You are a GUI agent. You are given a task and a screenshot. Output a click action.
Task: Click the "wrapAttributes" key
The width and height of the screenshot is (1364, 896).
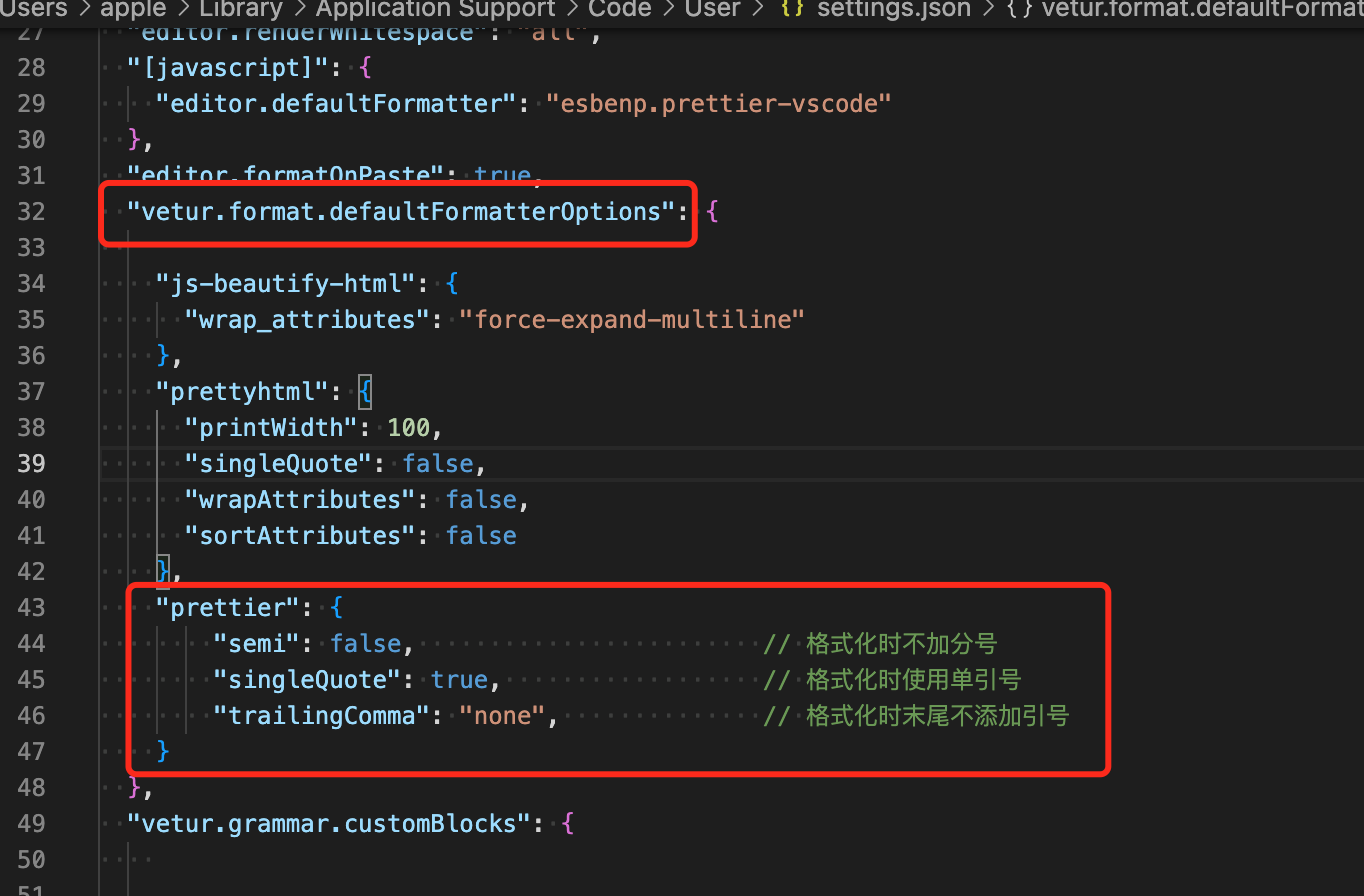299,500
